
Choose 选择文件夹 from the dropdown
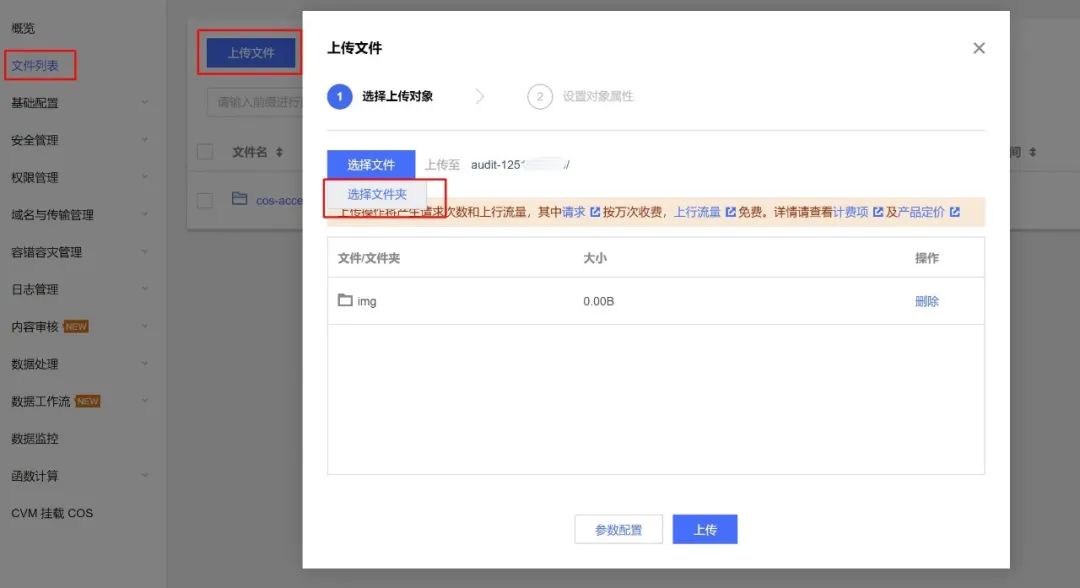377,194
